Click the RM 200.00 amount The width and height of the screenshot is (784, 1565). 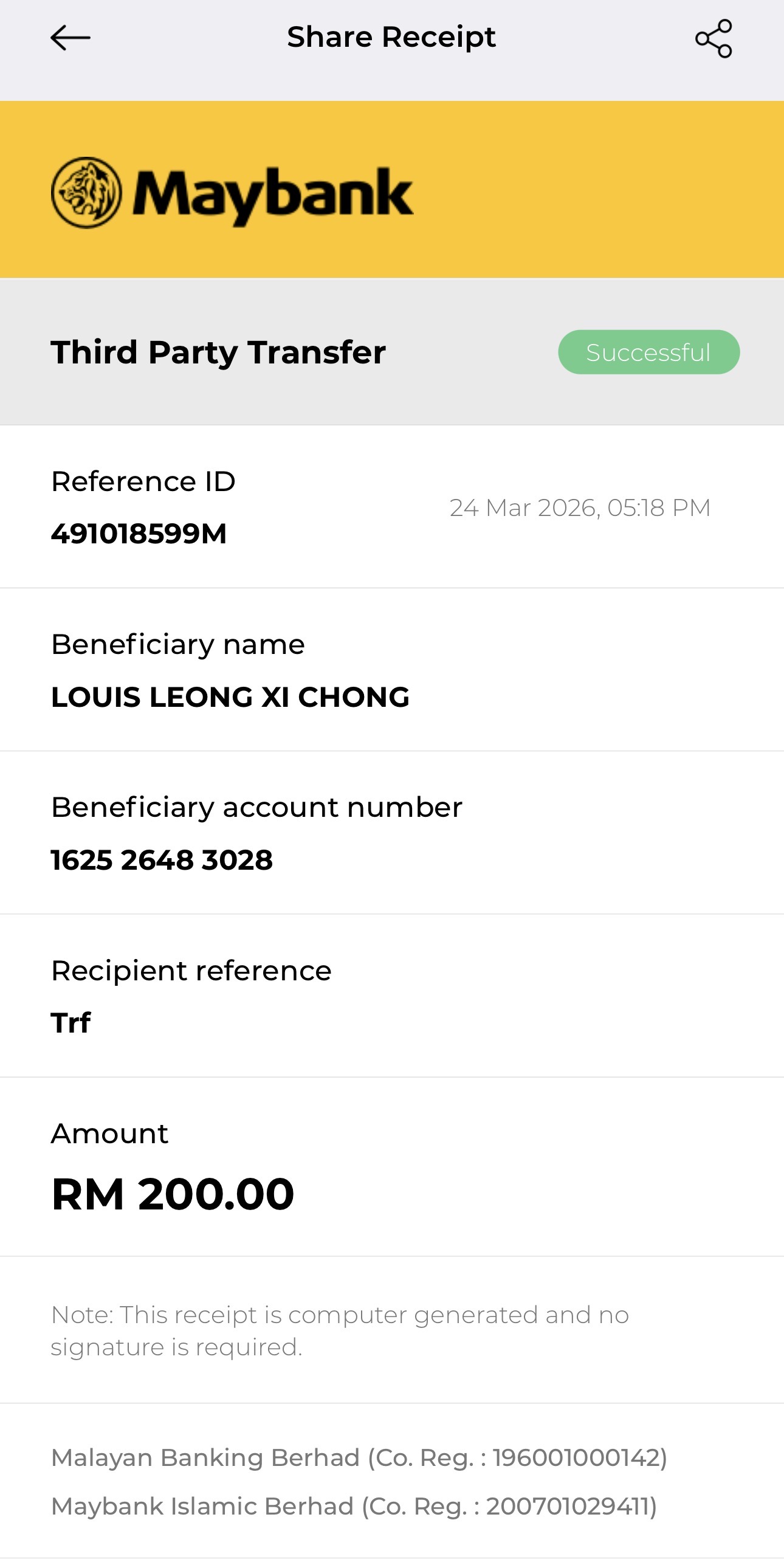tap(173, 1194)
